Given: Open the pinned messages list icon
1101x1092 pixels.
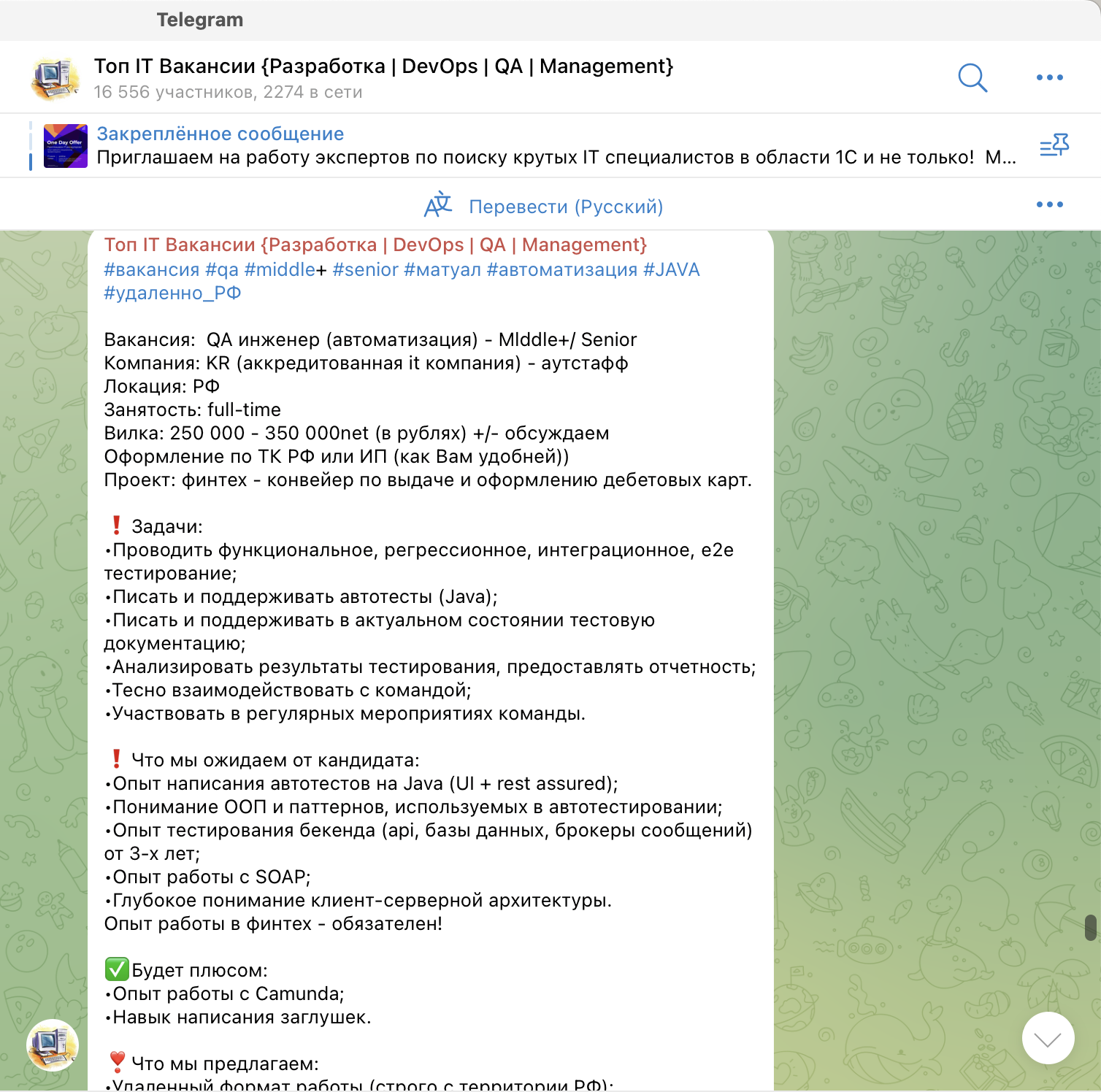Looking at the screenshot, I should pos(1054,145).
